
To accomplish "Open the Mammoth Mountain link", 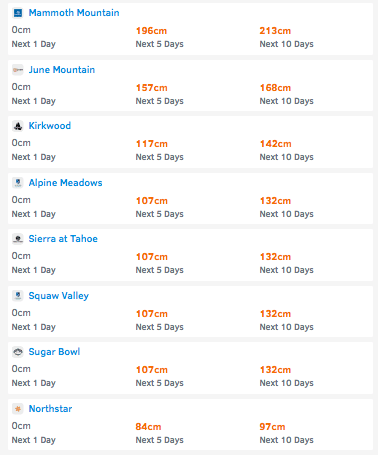I will [x=74, y=13].
